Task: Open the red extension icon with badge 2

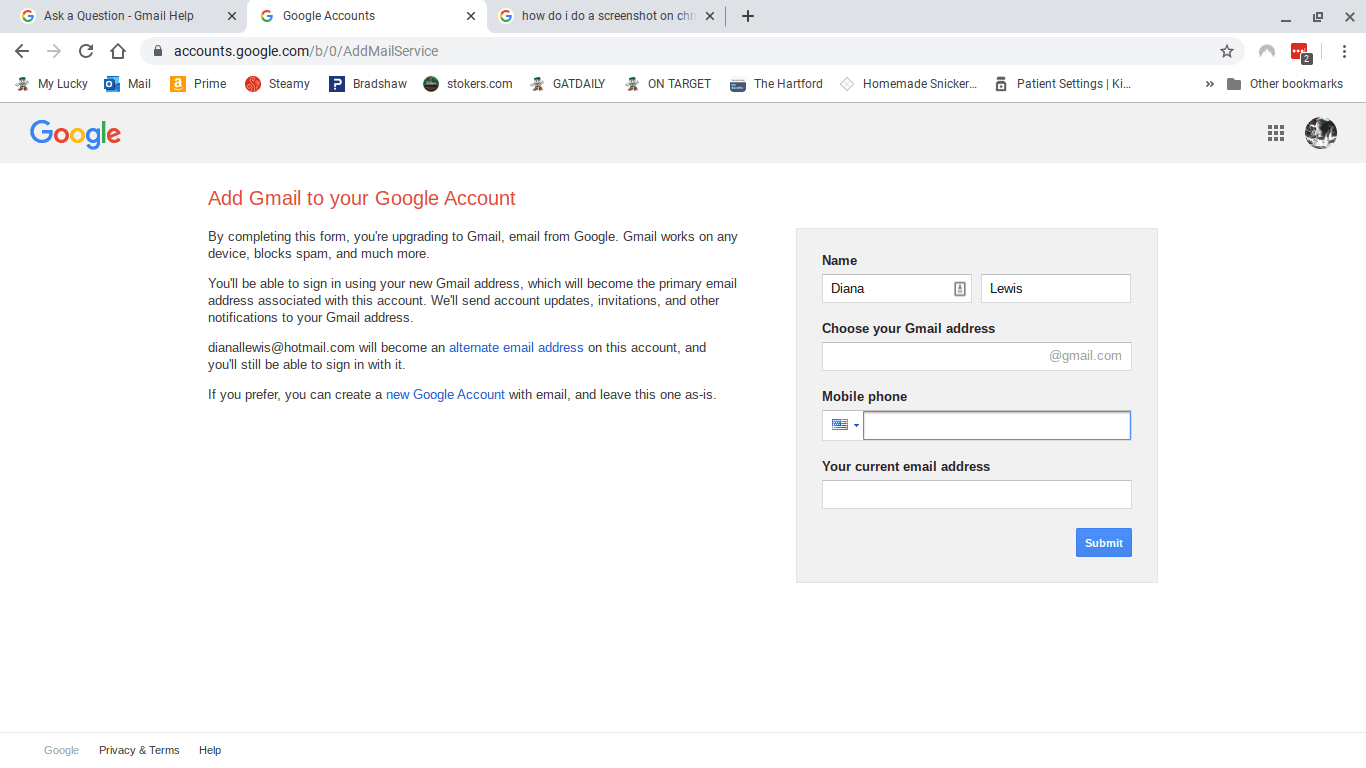Action: click(1300, 52)
